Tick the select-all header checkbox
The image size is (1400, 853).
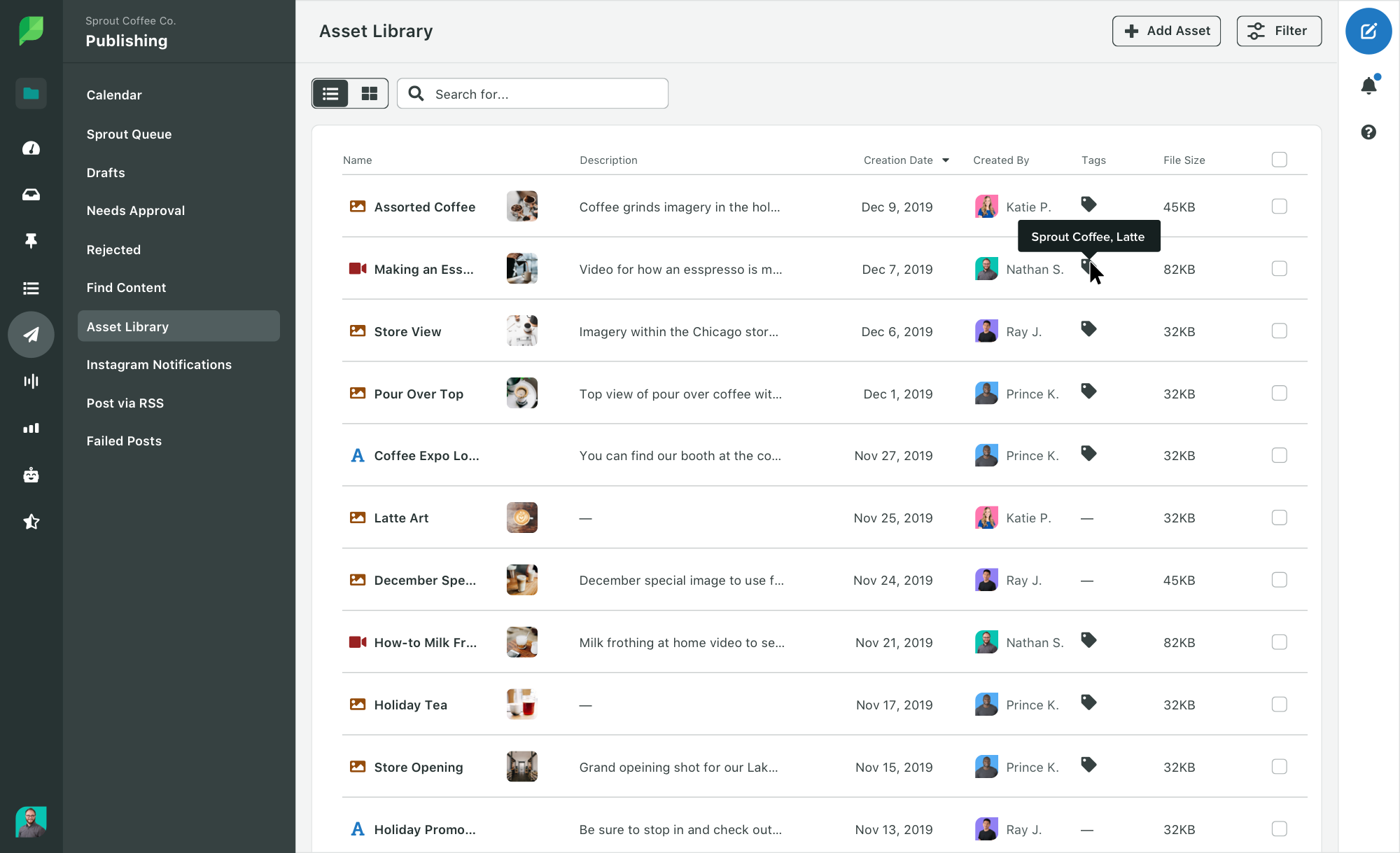(x=1279, y=160)
